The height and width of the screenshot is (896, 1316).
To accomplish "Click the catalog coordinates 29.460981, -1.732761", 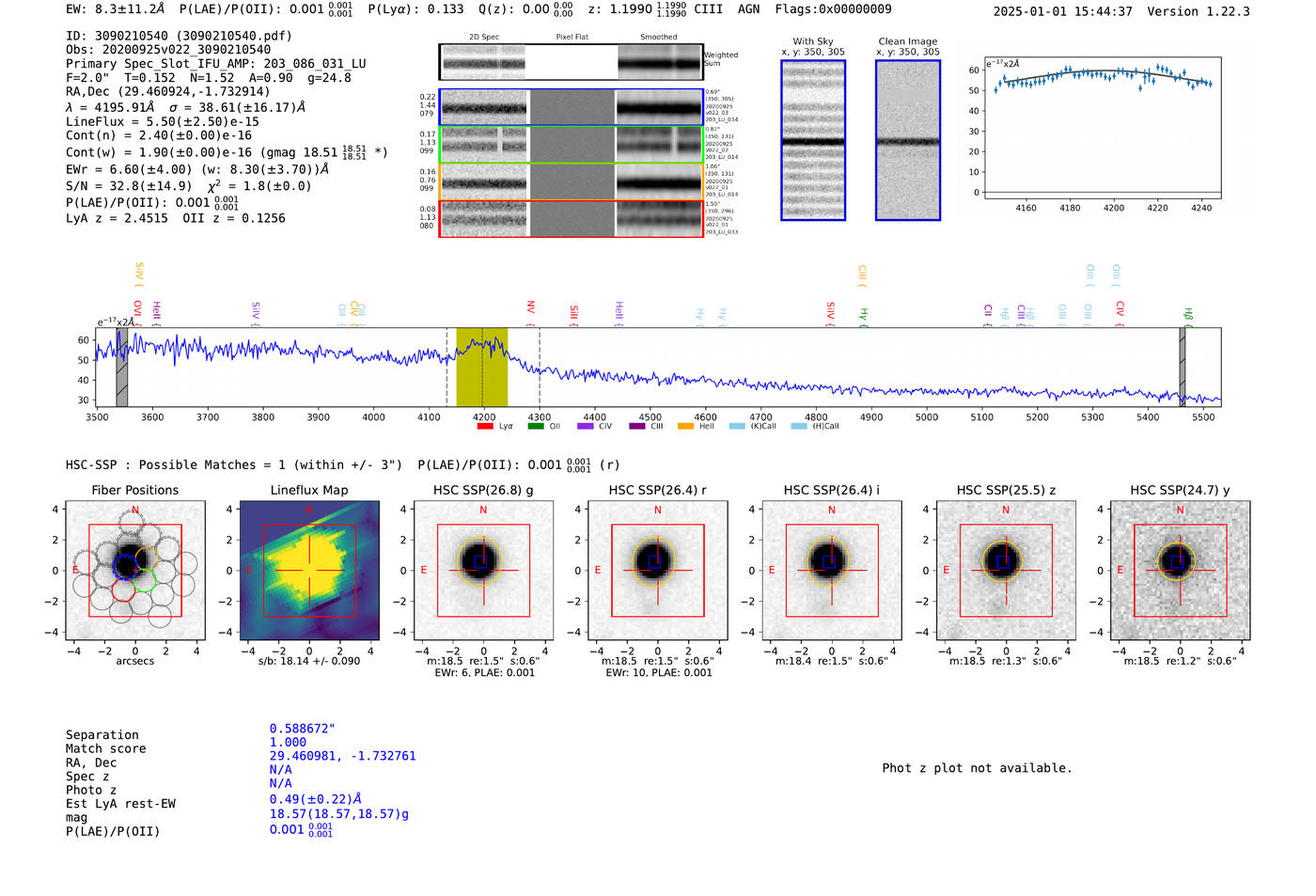I will pyautogui.click(x=342, y=756).
